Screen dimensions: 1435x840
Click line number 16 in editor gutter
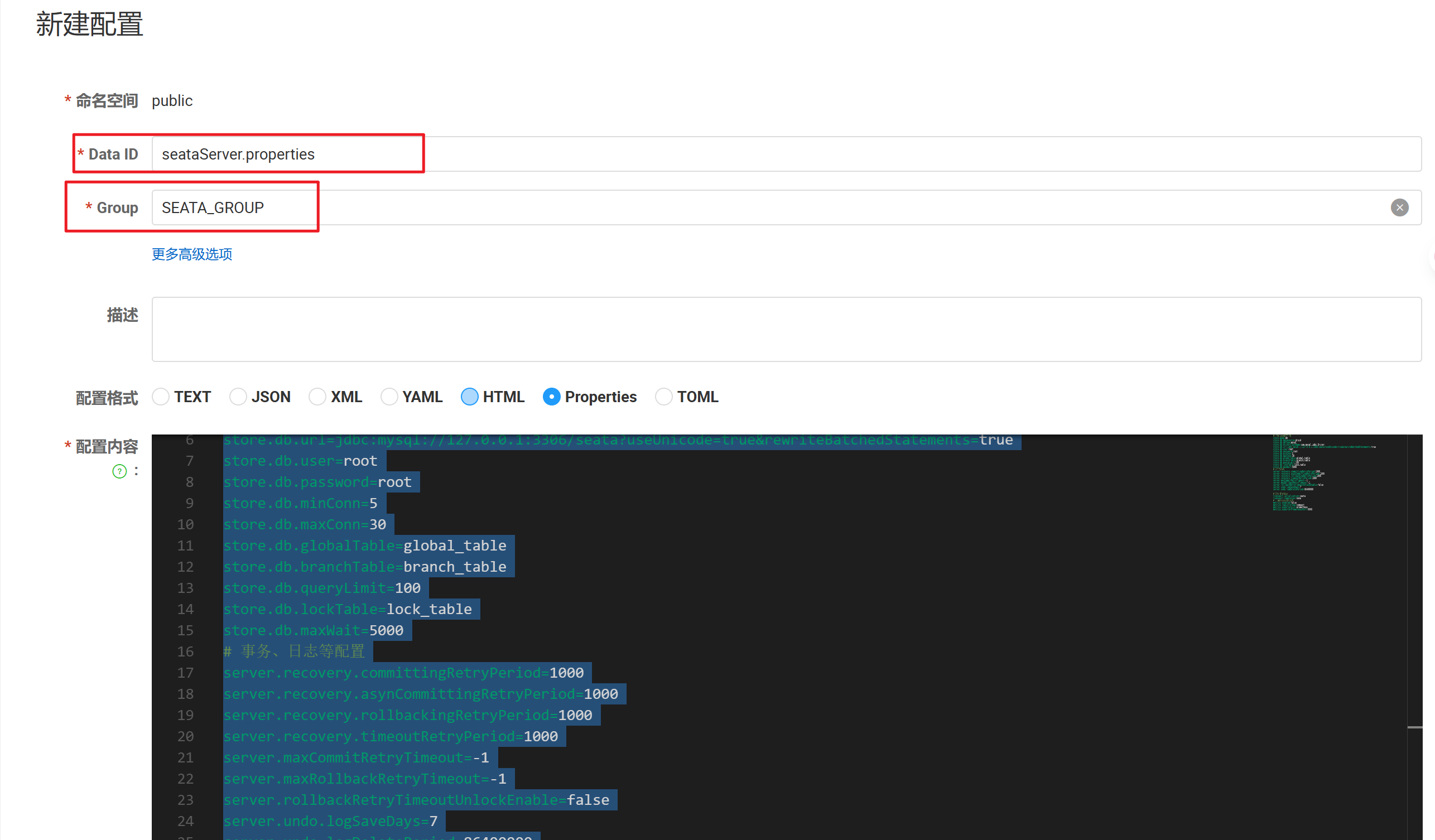186,651
